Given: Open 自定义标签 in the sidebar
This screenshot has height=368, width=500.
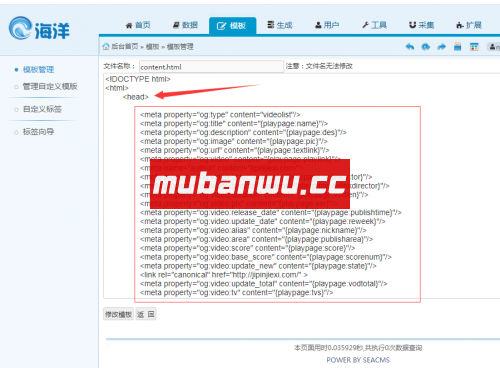Looking at the screenshot, I should 42,109.
